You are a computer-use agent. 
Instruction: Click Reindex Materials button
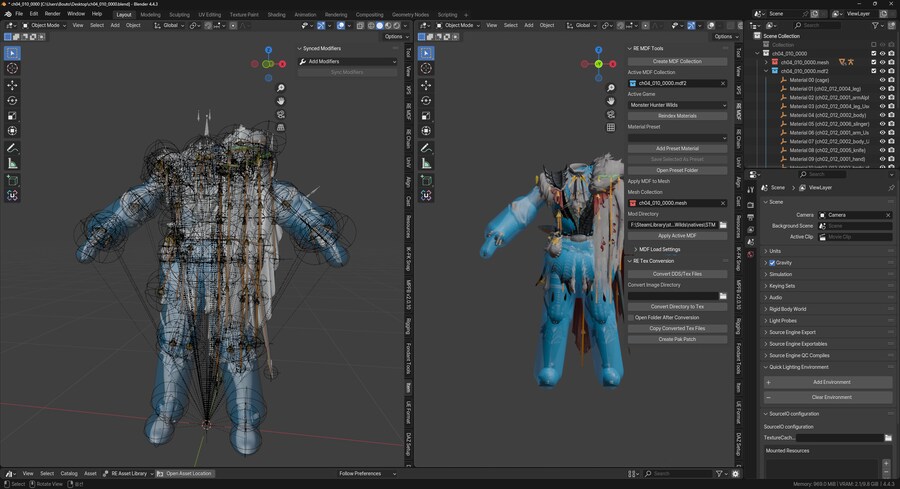pos(677,116)
